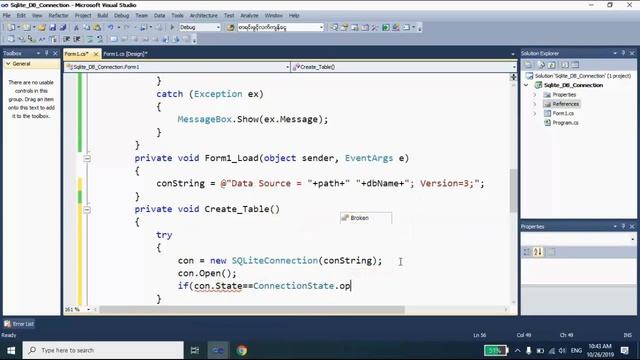Click the Debug menu
The image size is (640, 360).
pyautogui.click(x=121, y=16)
